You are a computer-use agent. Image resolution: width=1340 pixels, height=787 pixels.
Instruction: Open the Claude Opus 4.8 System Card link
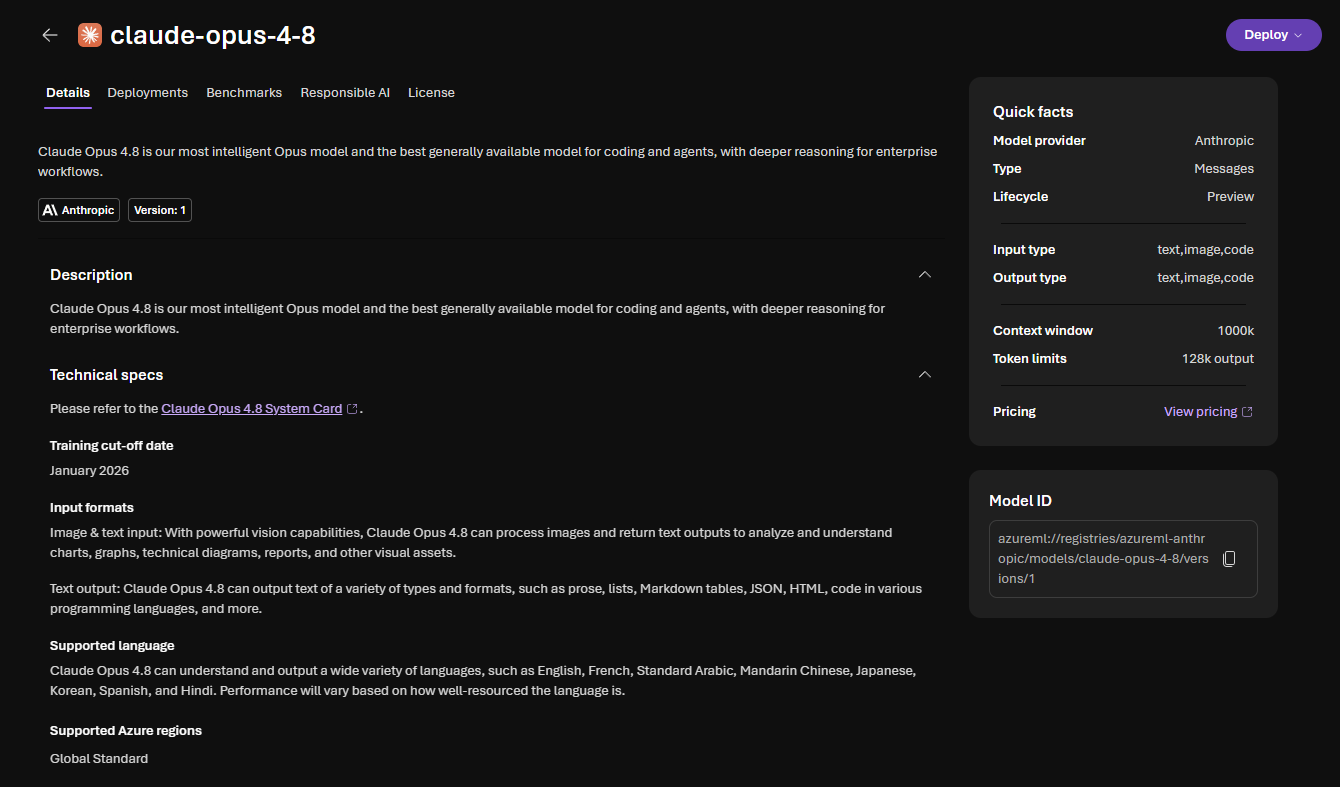click(252, 409)
